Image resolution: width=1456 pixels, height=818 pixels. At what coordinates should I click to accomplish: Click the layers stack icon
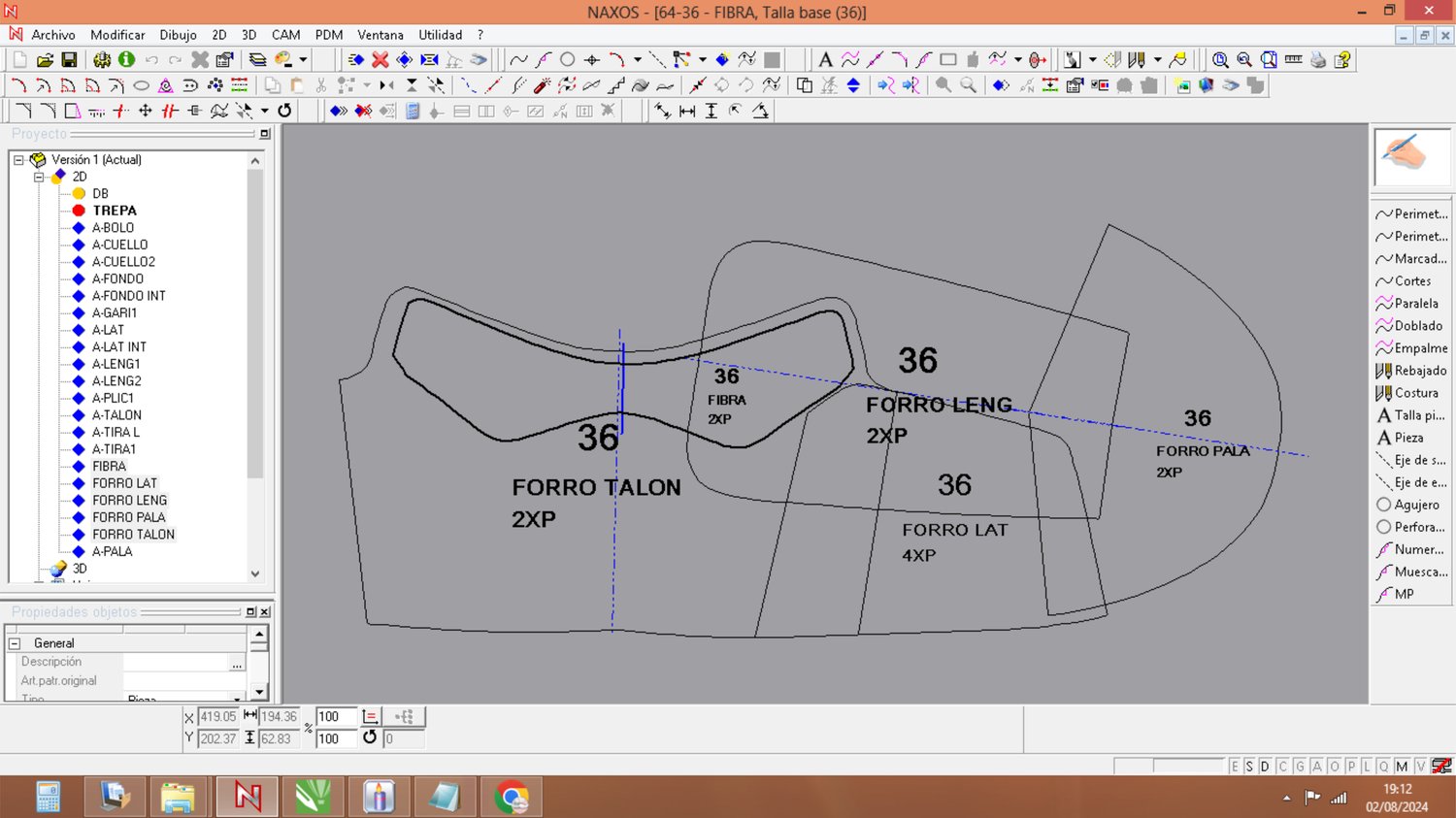257,60
